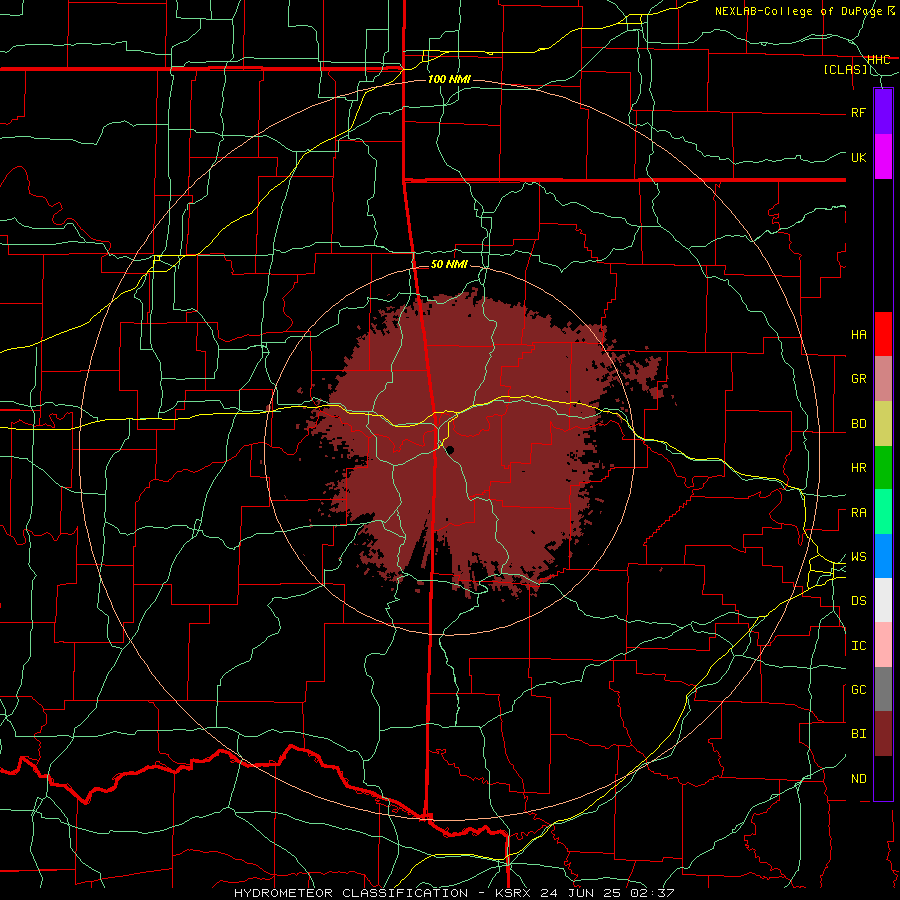Screen dimensions: 900x900
Task: Select the light pink IC legend swatch
Action: (883, 645)
